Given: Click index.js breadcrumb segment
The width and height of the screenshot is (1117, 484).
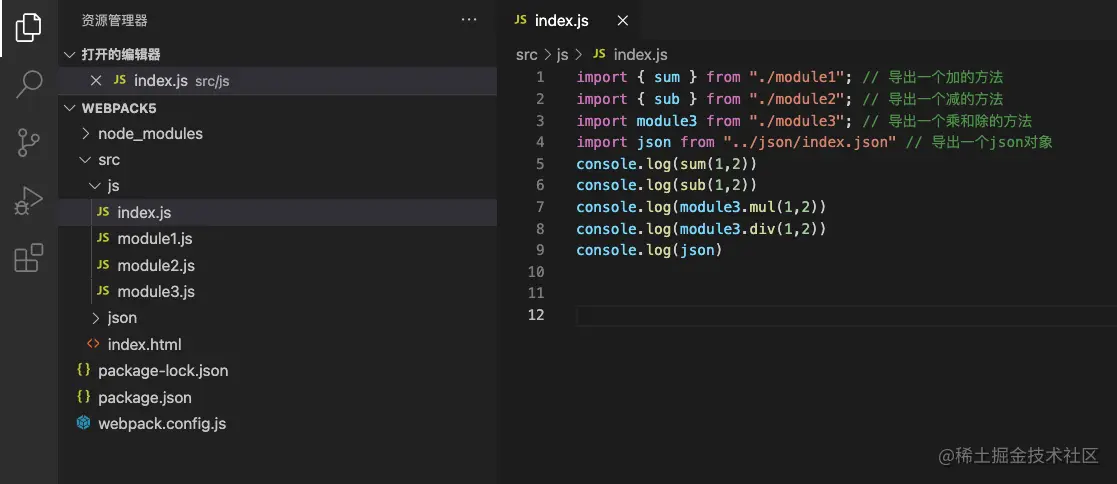Looking at the screenshot, I should pyautogui.click(x=640, y=54).
